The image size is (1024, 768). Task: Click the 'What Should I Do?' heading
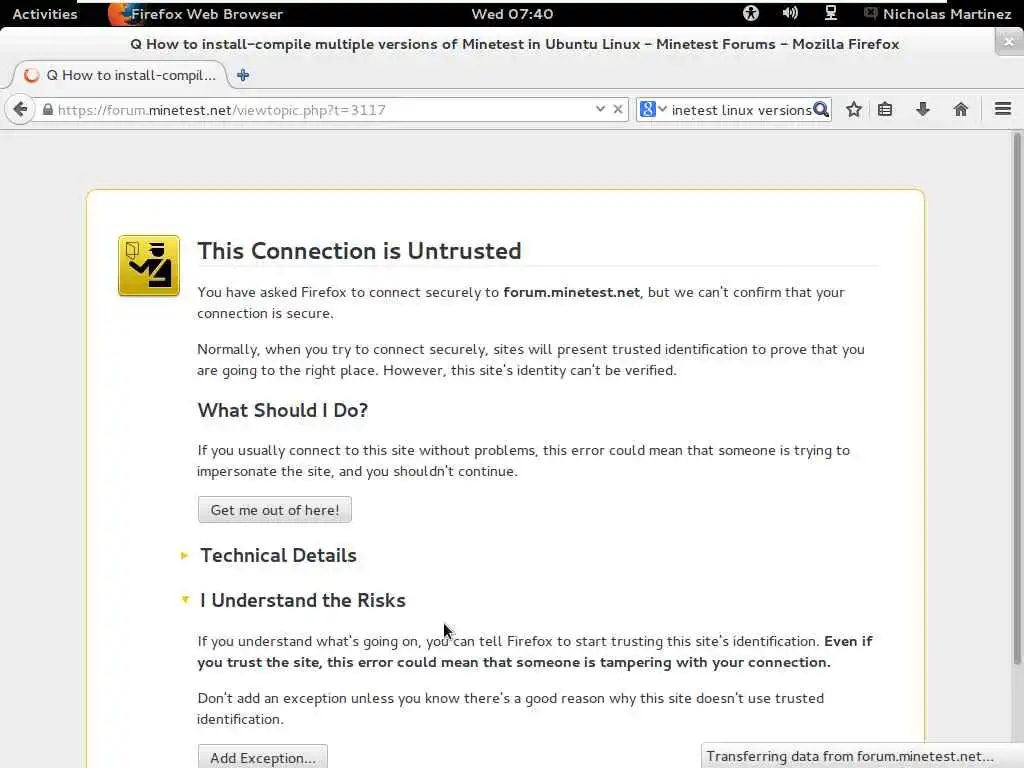pyautogui.click(x=283, y=410)
